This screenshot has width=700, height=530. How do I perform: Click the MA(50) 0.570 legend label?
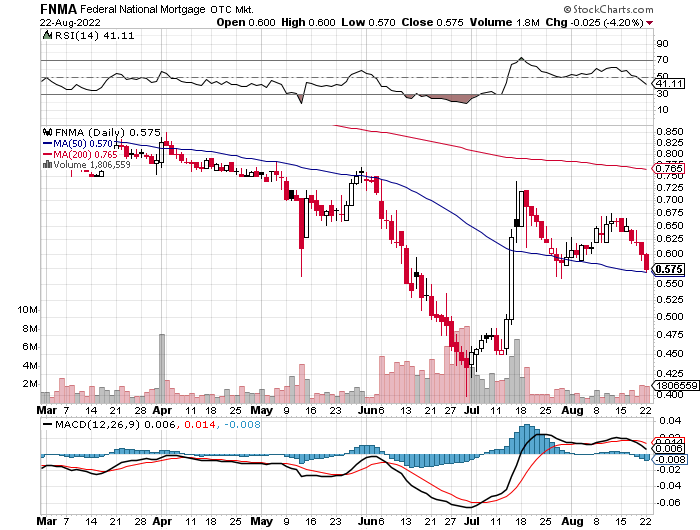[x=78, y=143]
